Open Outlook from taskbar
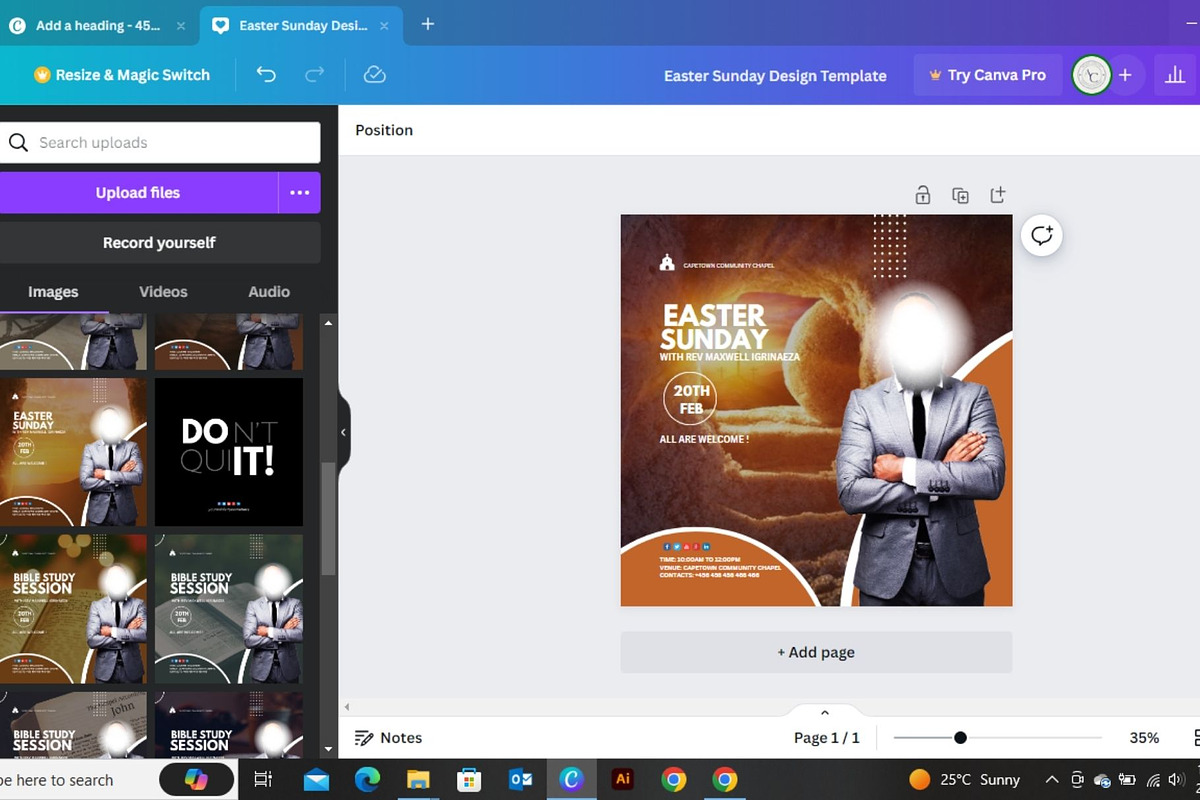The image size is (1200, 800). tap(520, 780)
